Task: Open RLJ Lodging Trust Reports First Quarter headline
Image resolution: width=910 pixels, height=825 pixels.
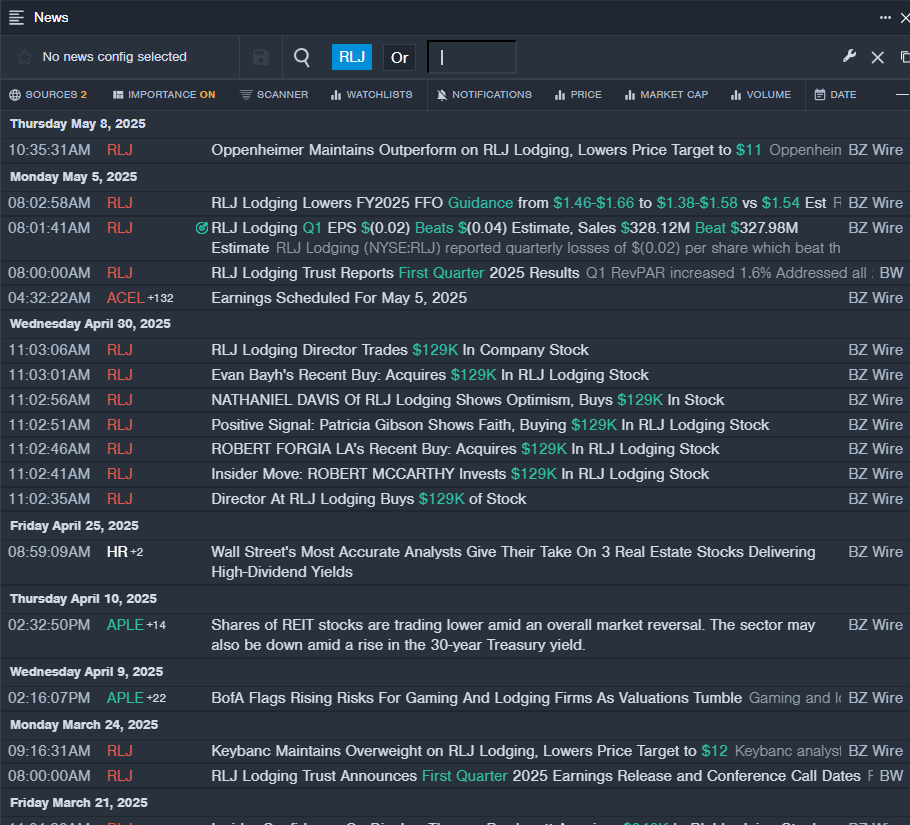Action: 395,273
